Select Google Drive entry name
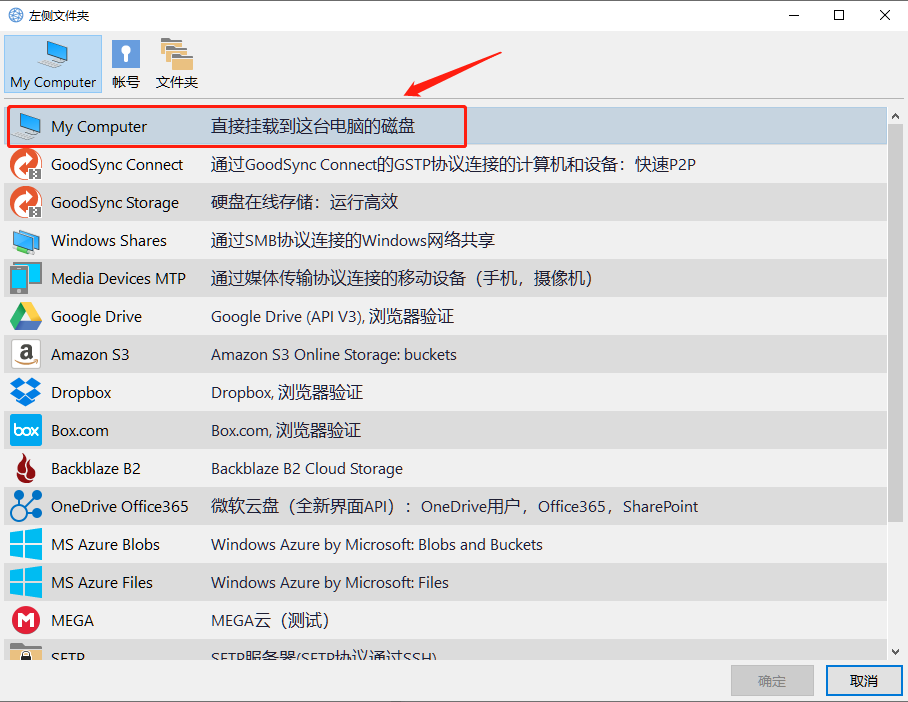 coord(97,317)
